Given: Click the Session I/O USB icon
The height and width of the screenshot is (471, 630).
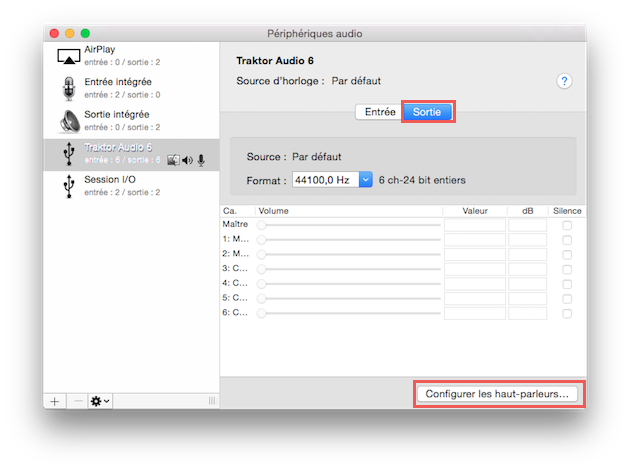Looking at the screenshot, I should (x=69, y=186).
